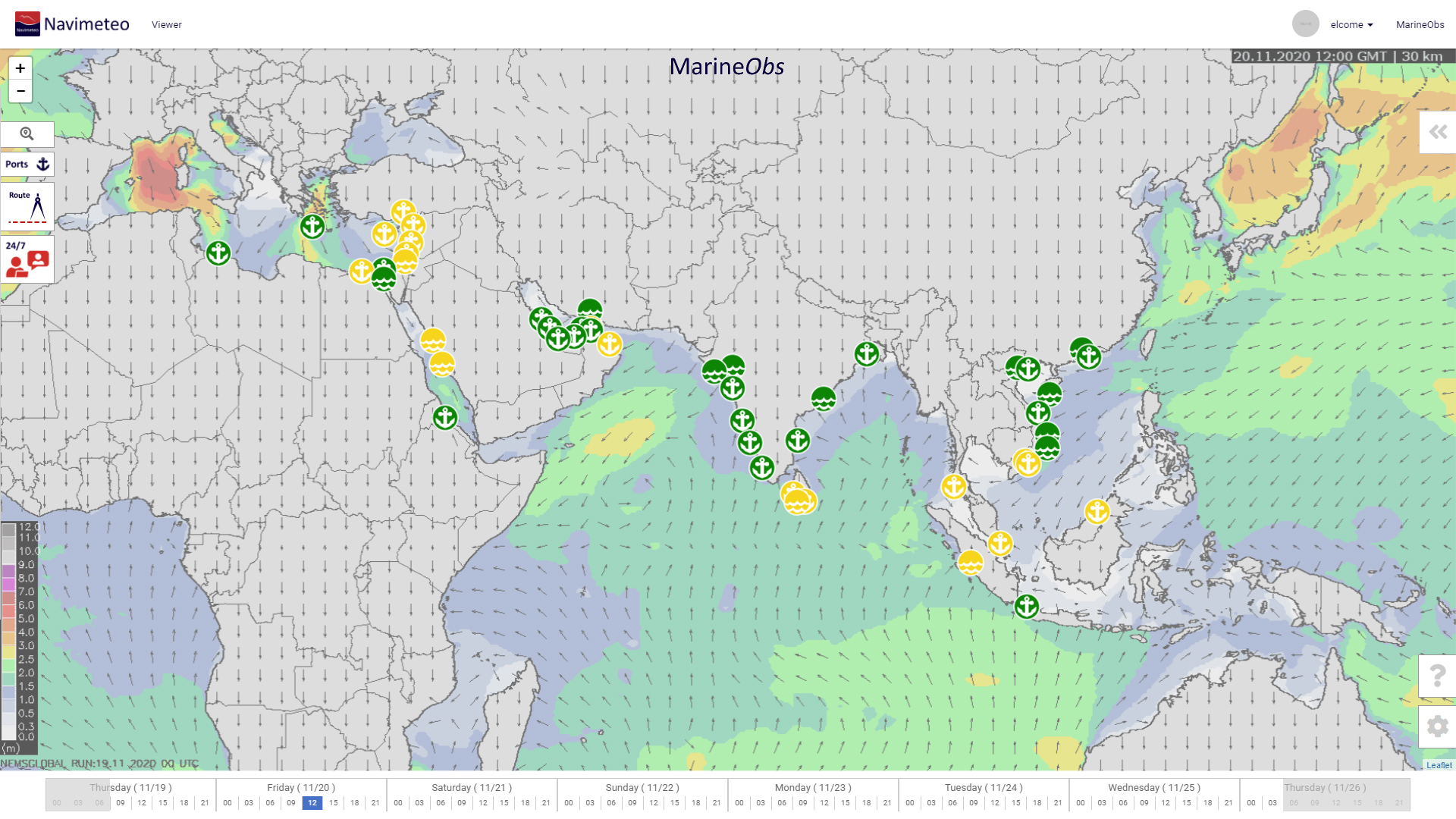Collapse the side panel with double chevron
This screenshot has width=1456, height=819.
pos(1438,132)
